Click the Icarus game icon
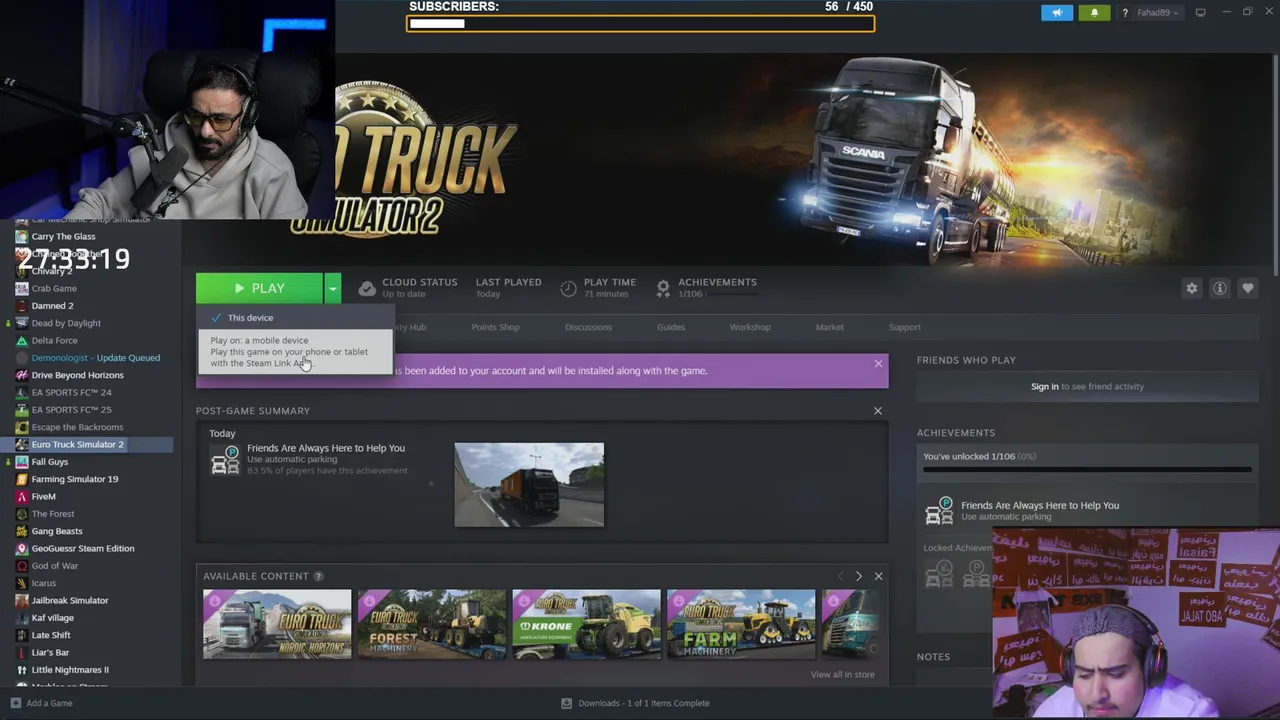 [21, 583]
